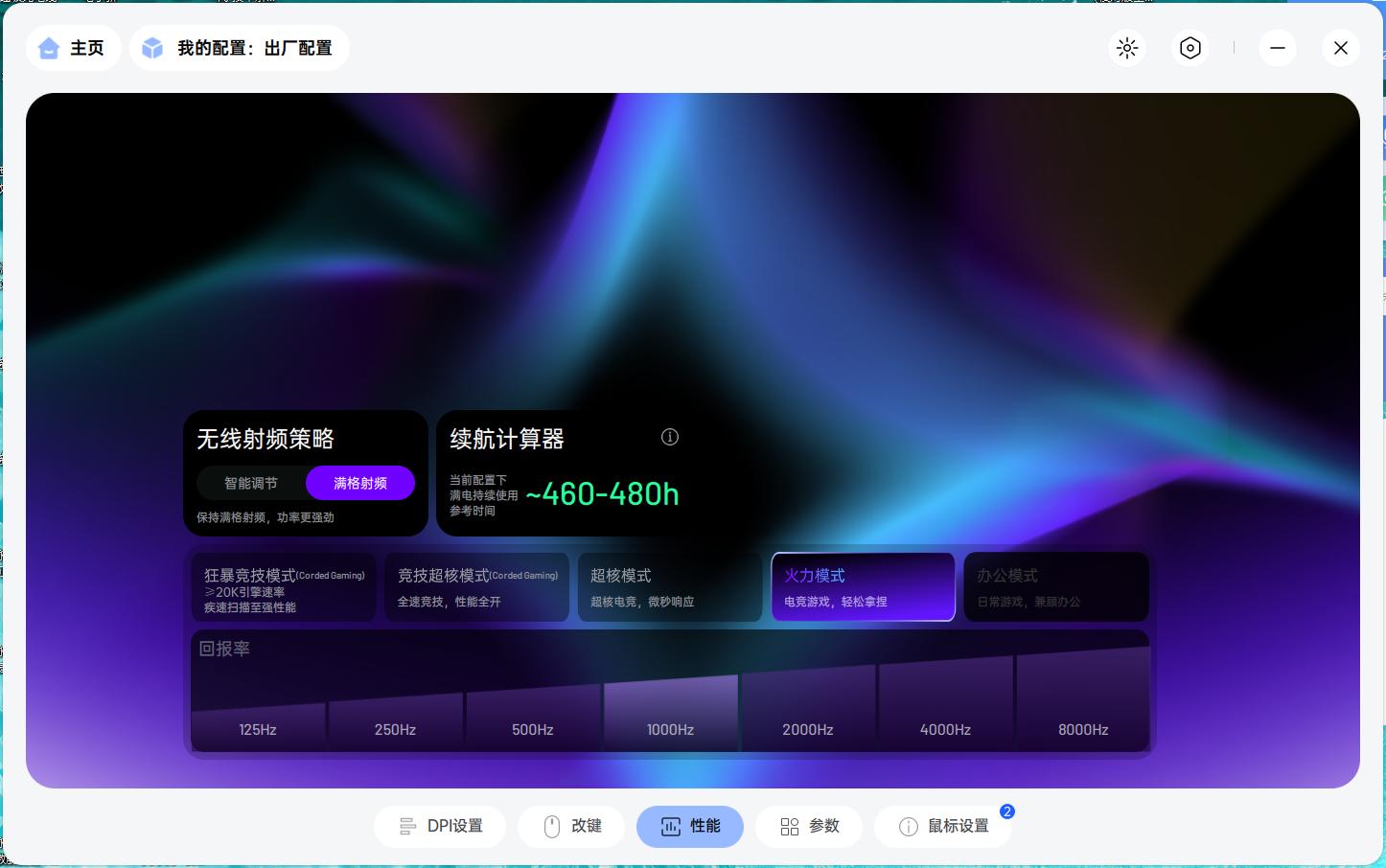The image size is (1386, 868).
Task: Click the ~460-480h battery estimate
Action: [602, 494]
